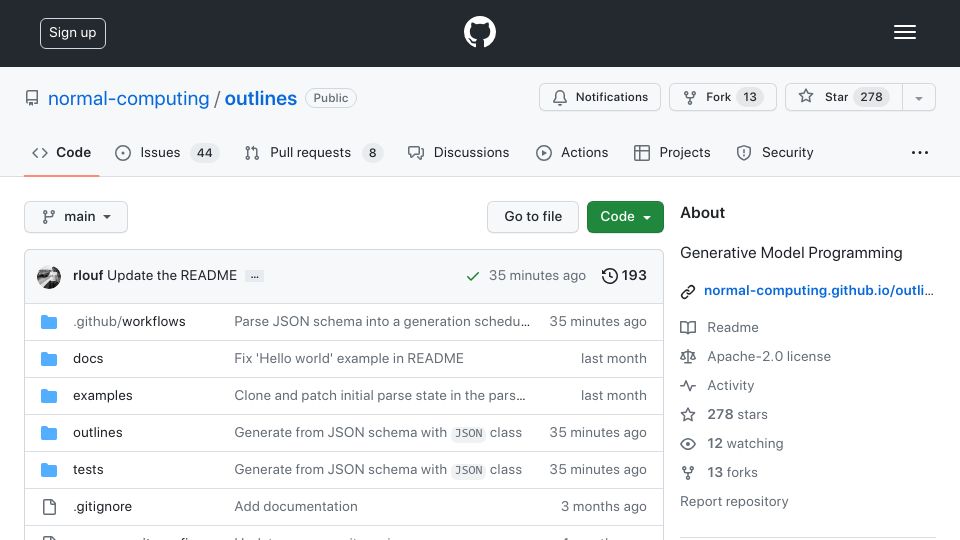Image resolution: width=960 pixels, height=540 pixels.
Task: View the 13 forks list
Action: [x=732, y=472]
